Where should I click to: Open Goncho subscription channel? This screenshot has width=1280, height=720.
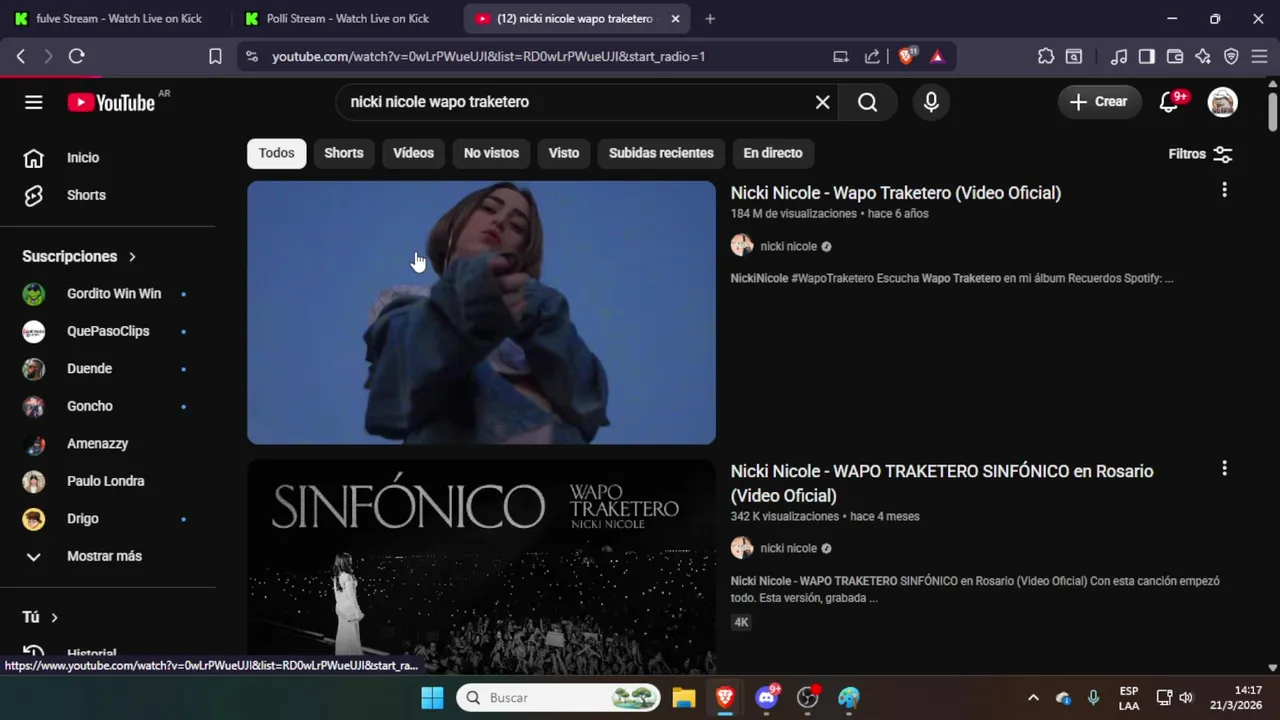[107, 406]
